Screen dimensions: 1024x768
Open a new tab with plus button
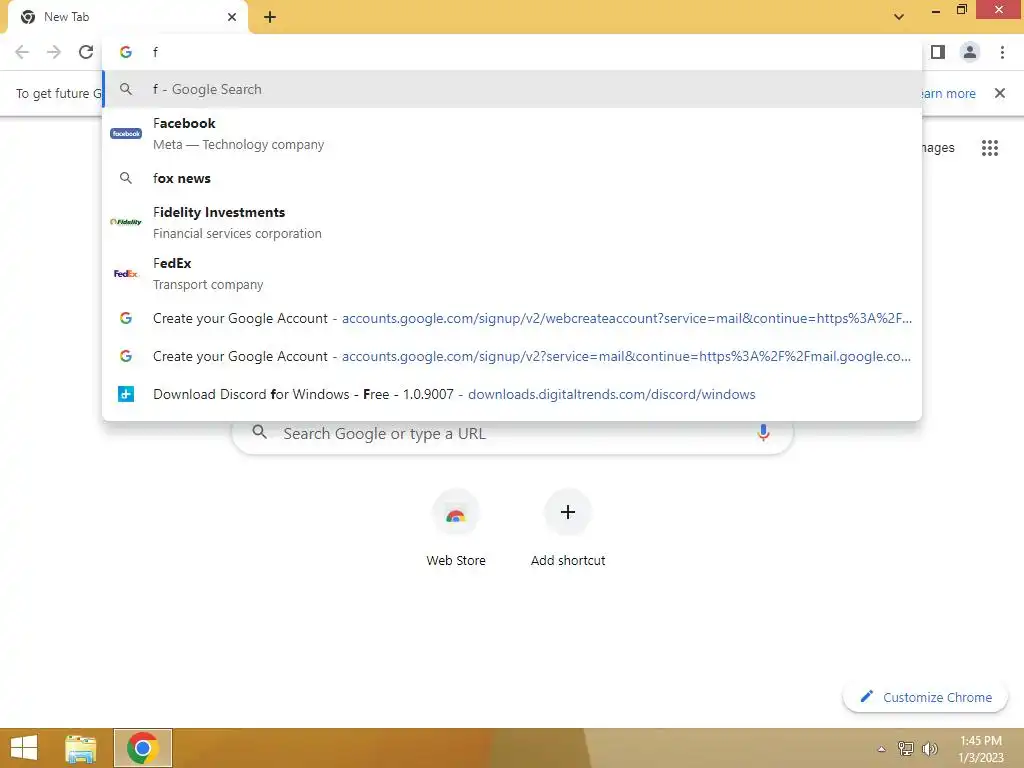coord(270,17)
